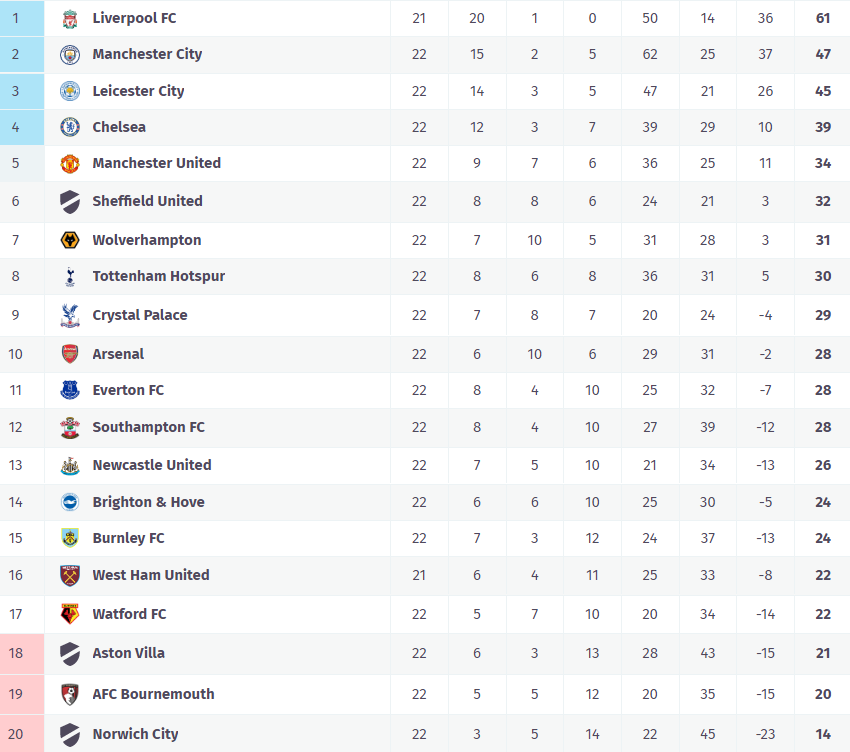
Task: Click the Leicester City fox crest
Action: coord(69,91)
